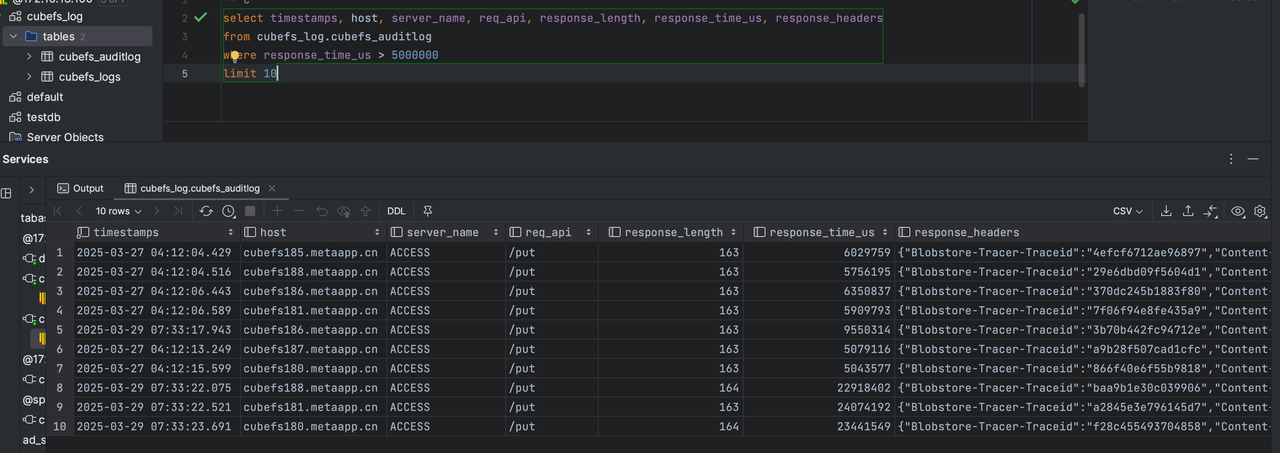The width and height of the screenshot is (1280, 453).
Task: Open Services panel options menu
Action: [1230, 159]
